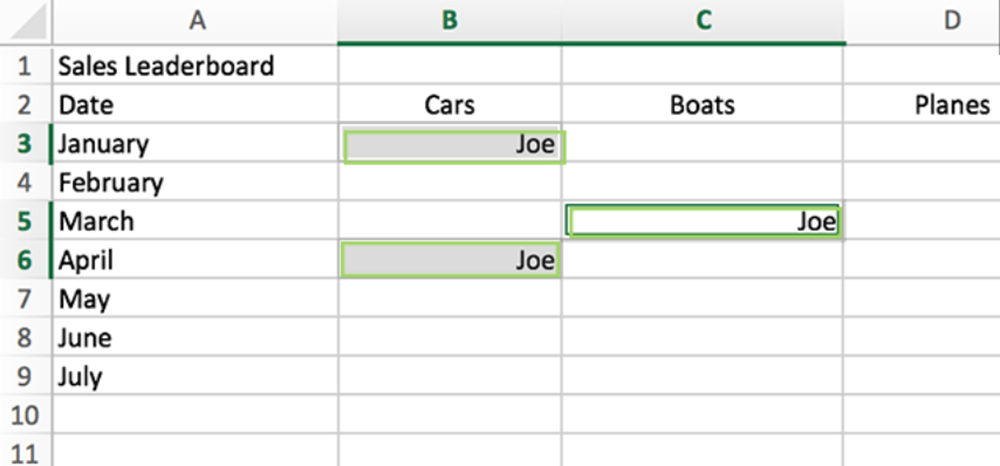The height and width of the screenshot is (466, 1000).
Task: Click the row 4 header
Action: (25, 183)
